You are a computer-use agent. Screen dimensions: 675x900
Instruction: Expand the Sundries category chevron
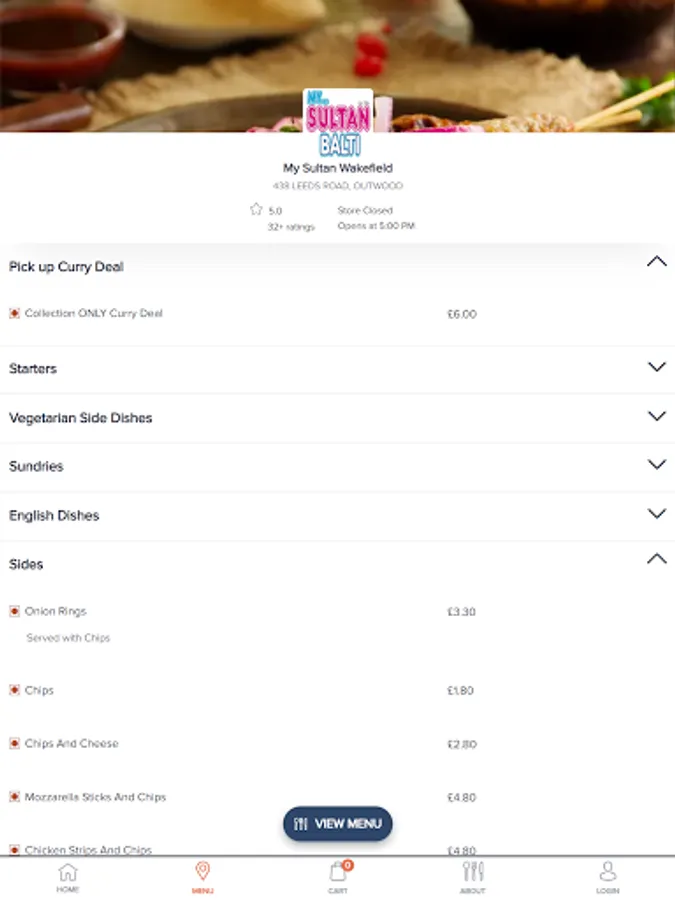pos(656,465)
